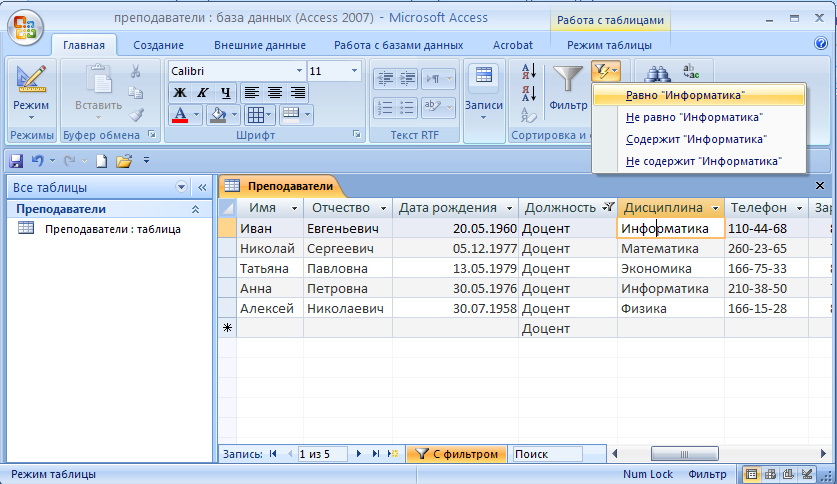The width and height of the screenshot is (837, 484).
Task: Open fill color dropdown arrow
Action: [x=234, y=115]
